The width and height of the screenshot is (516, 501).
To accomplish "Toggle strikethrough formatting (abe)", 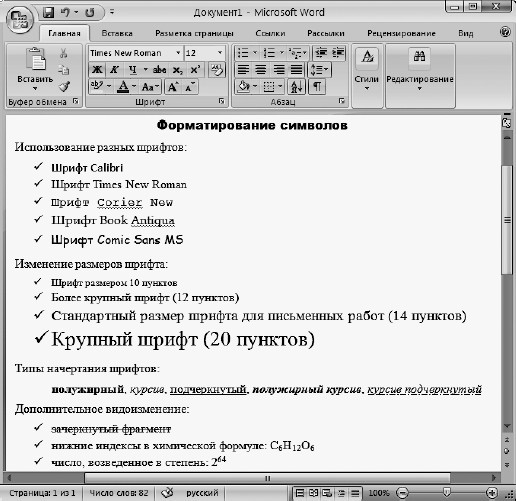I will [x=159, y=70].
